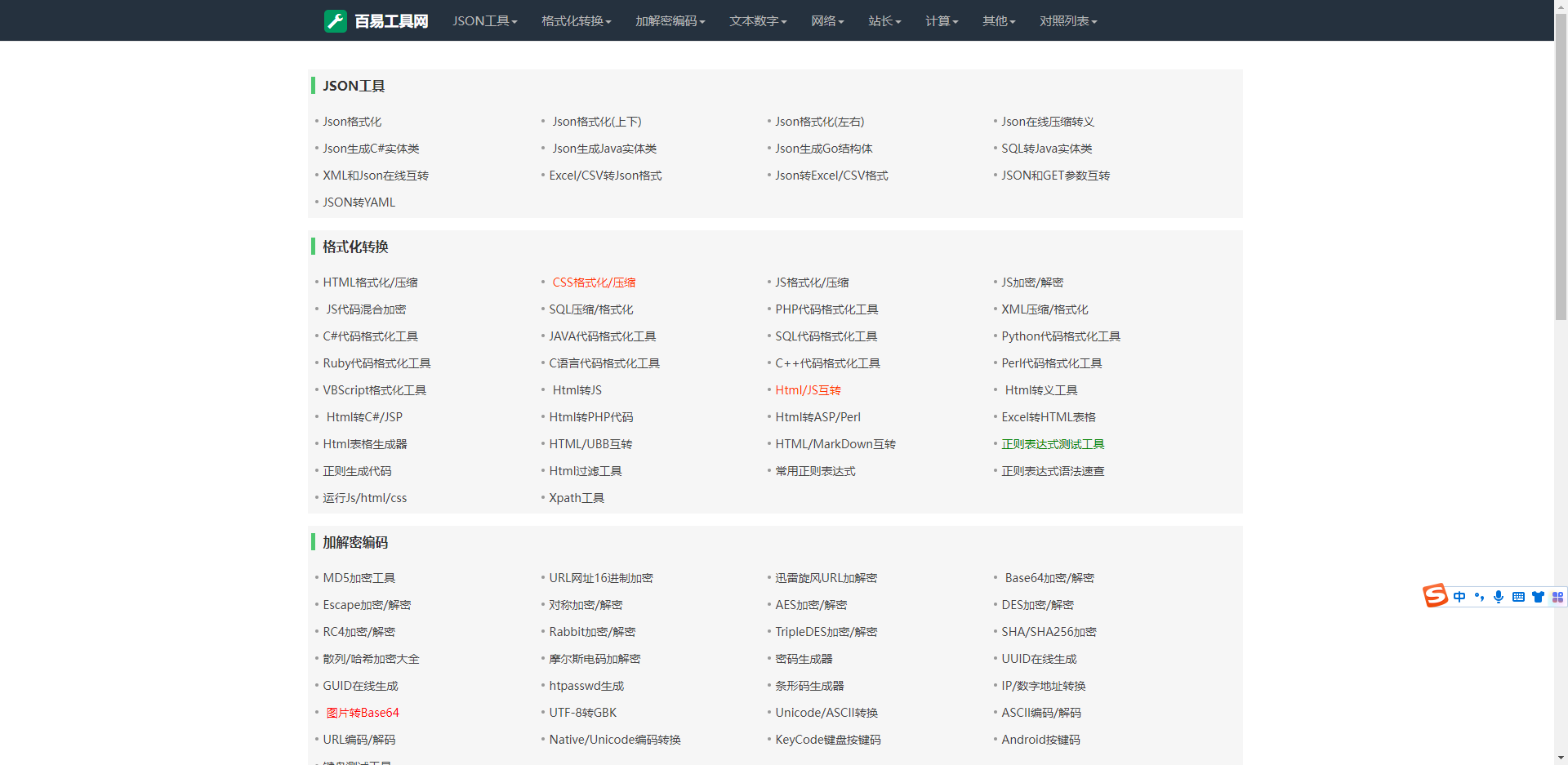Open the Json生成Java实体类 link
Screen dimensions: 1568x765
(604, 149)
